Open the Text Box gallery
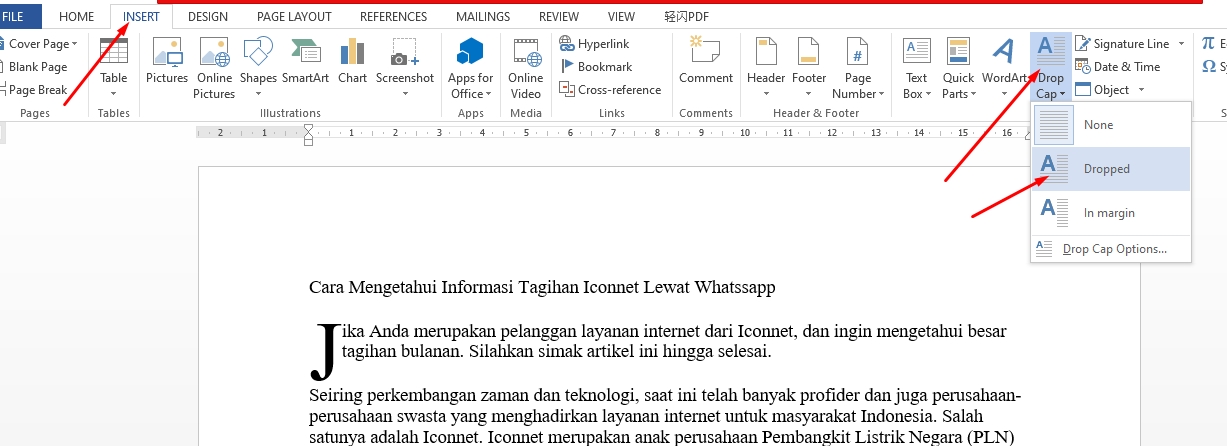Image resolution: width=1227 pixels, height=446 pixels. pos(916,68)
